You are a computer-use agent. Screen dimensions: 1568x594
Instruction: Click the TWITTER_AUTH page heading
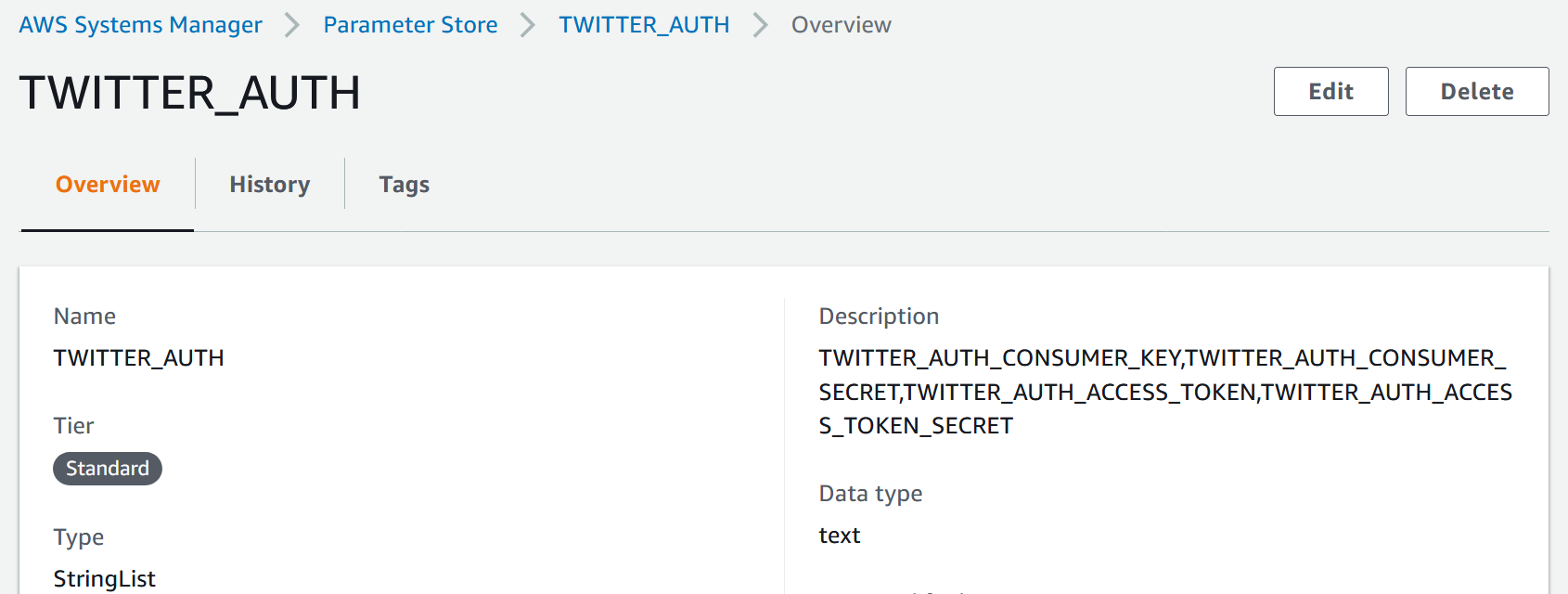pyautogui.click(x=190, y=94)
